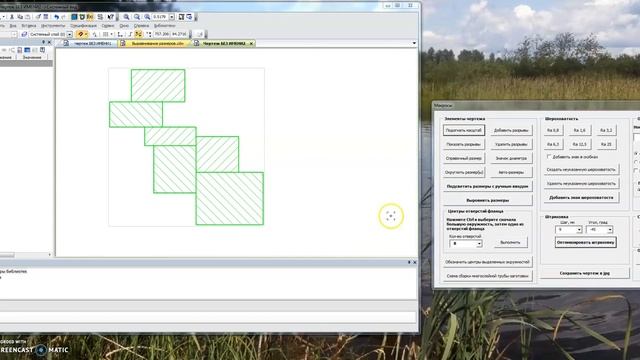Click the zoom-by-frame magnifier icon left of the other magnifiers
Viewport: 640px width, 360px height.
[x=126, y=17]
